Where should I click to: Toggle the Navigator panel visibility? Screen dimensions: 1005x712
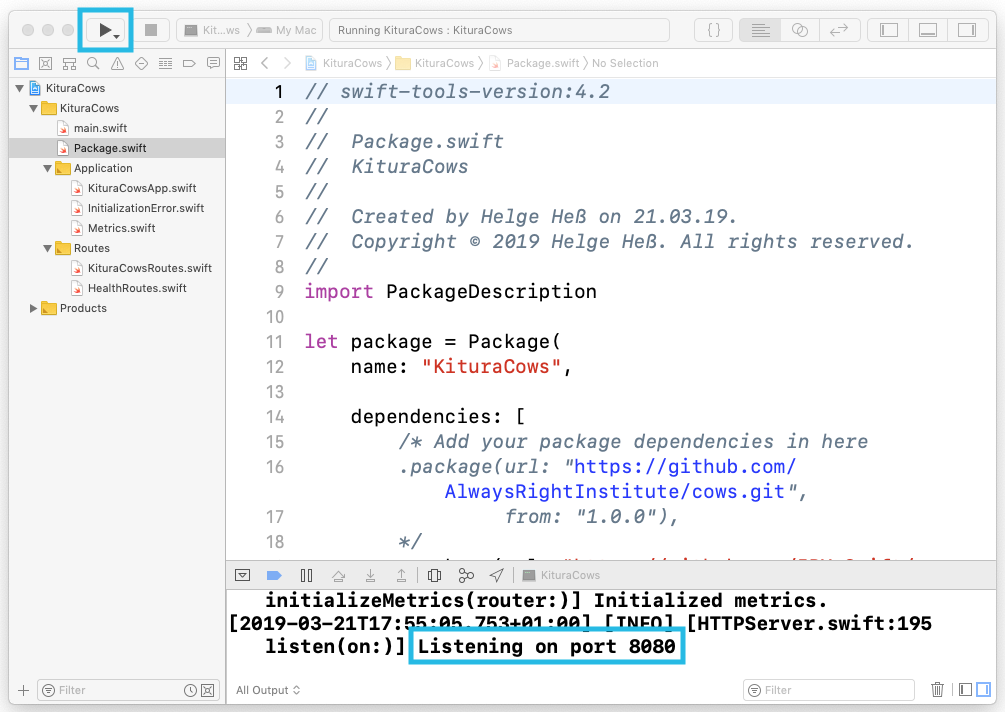pyautogui.click(x=888, y=29)
